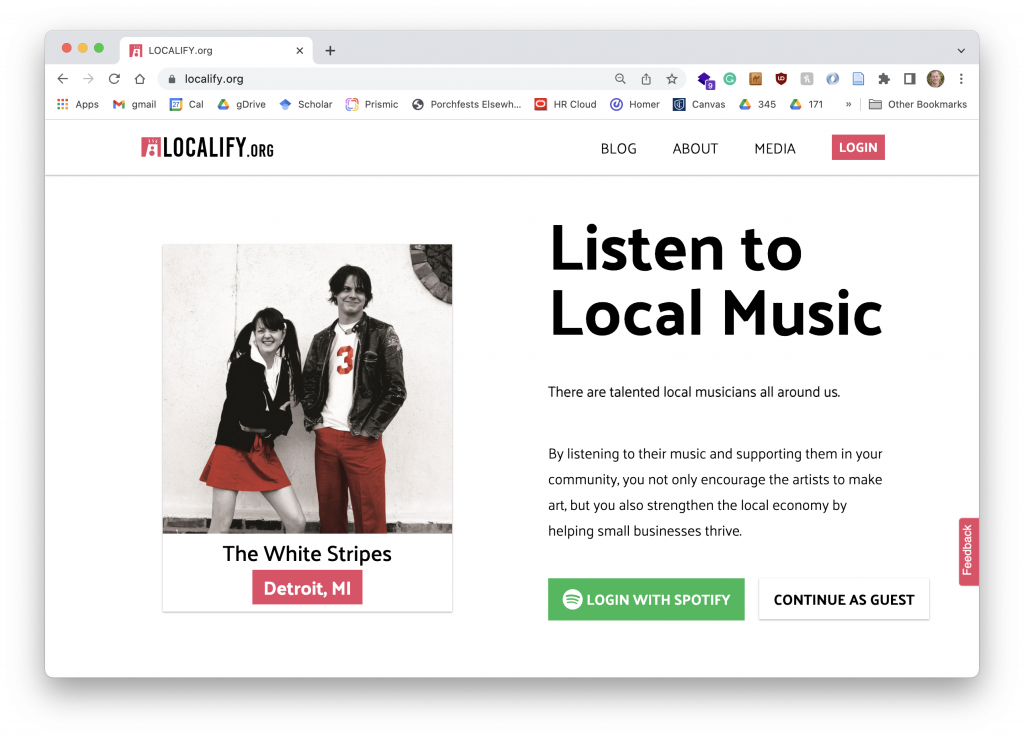Screen dimensions: 1024x737
Task: Open the Canvas bookmark
Action: (x=699, y=104)
